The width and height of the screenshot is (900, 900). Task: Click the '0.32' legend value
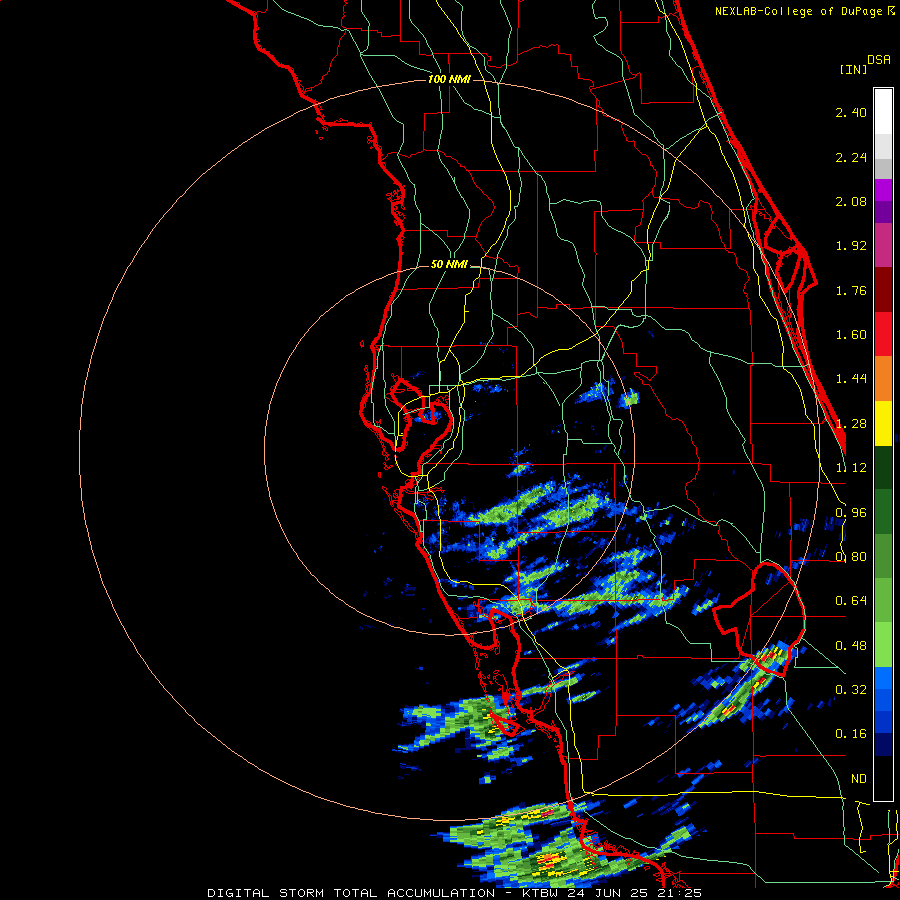point(851,689)
